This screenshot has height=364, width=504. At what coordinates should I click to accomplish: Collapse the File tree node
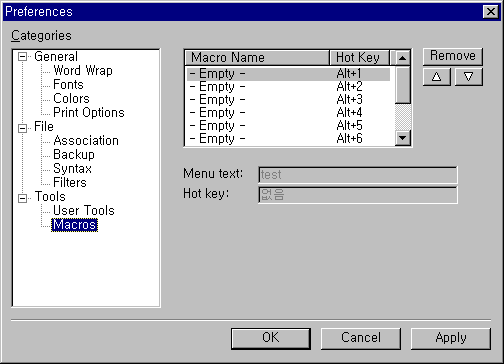[22, 128]
